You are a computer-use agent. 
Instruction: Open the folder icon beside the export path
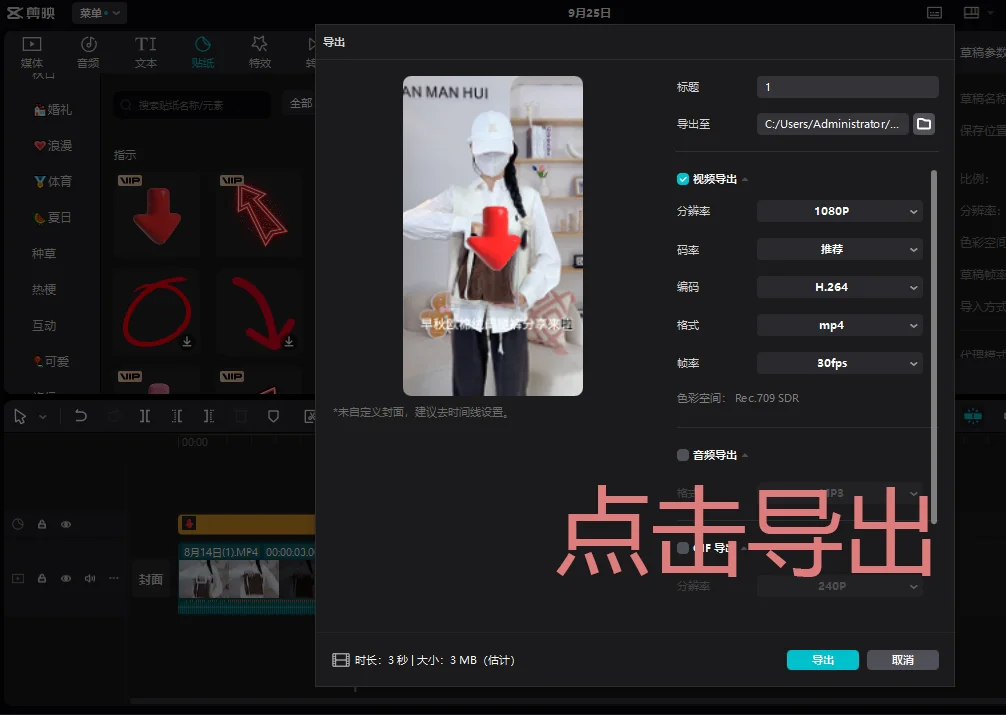[923, 124]
